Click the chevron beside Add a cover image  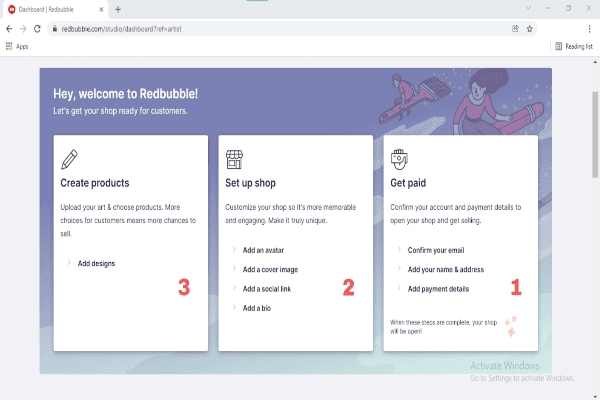tap(234, 268)
